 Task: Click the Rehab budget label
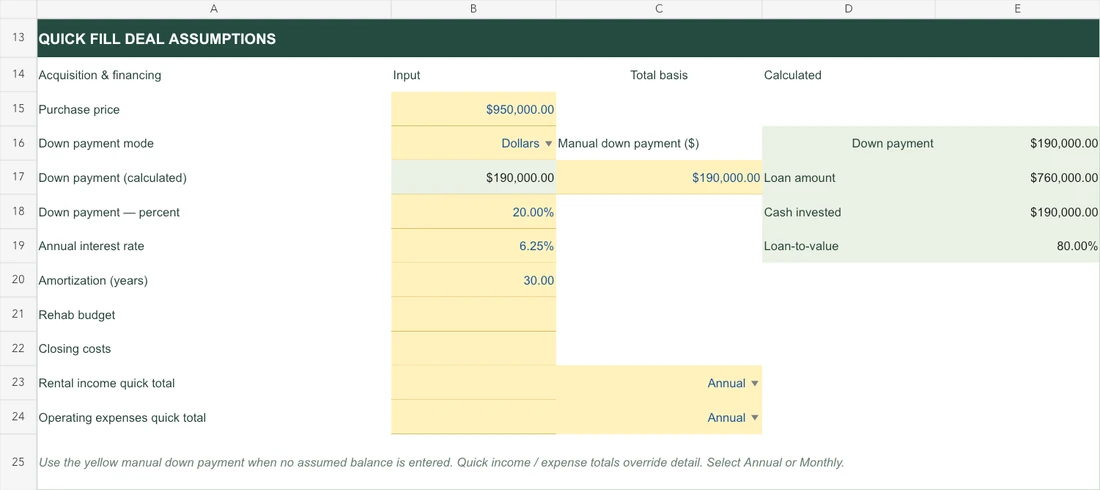click(76, 315)
